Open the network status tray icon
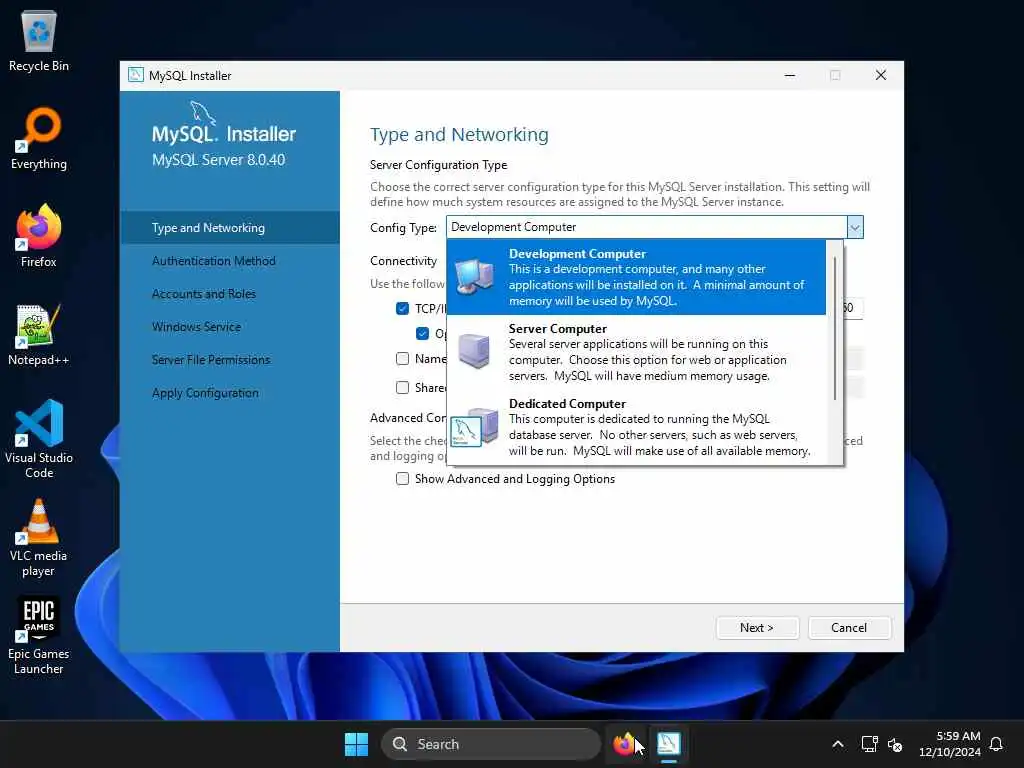 (x=869, y=744)
